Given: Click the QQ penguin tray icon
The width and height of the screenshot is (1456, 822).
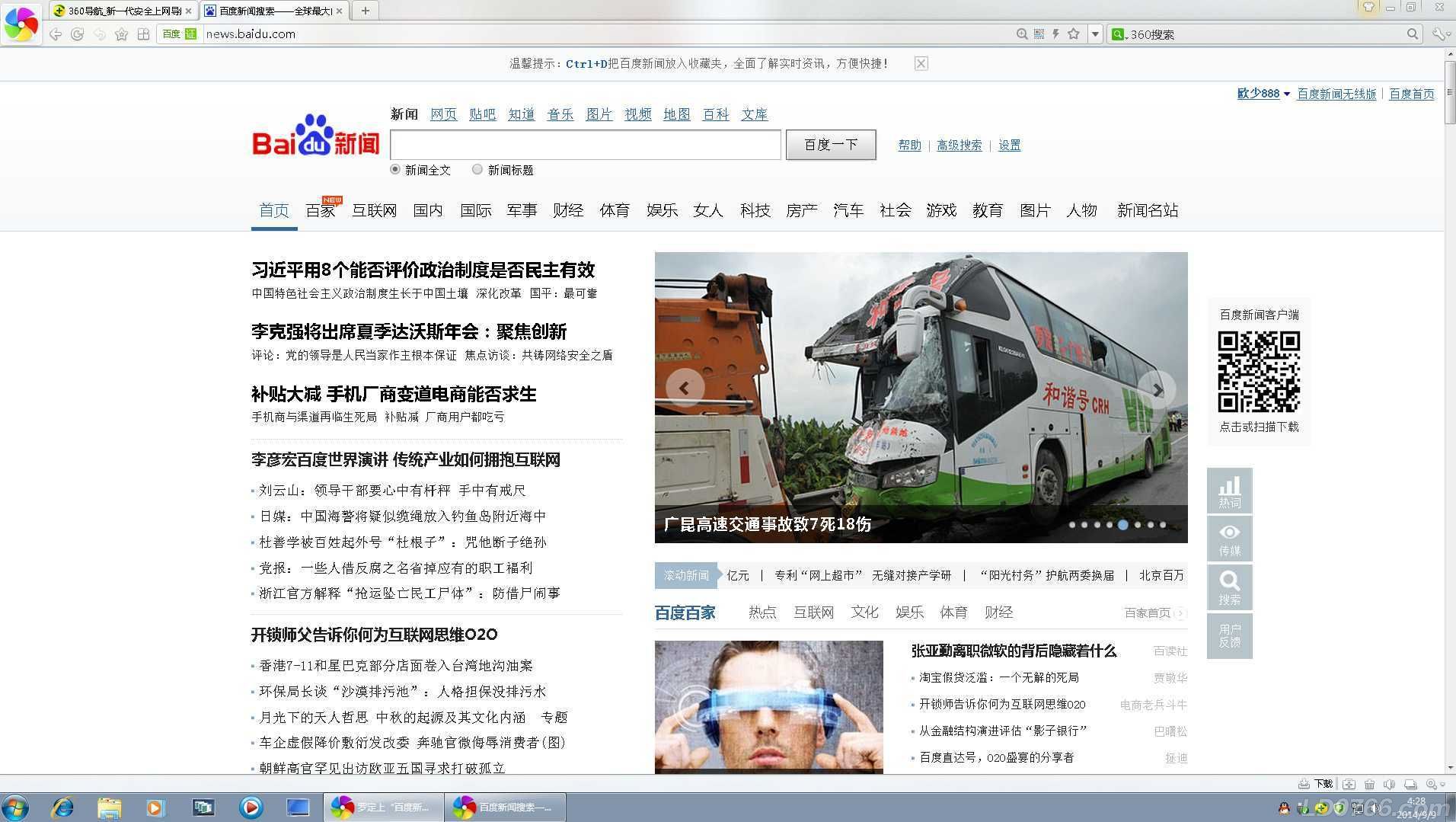Looking at the screenshot, I should (x=1284, y=808).
